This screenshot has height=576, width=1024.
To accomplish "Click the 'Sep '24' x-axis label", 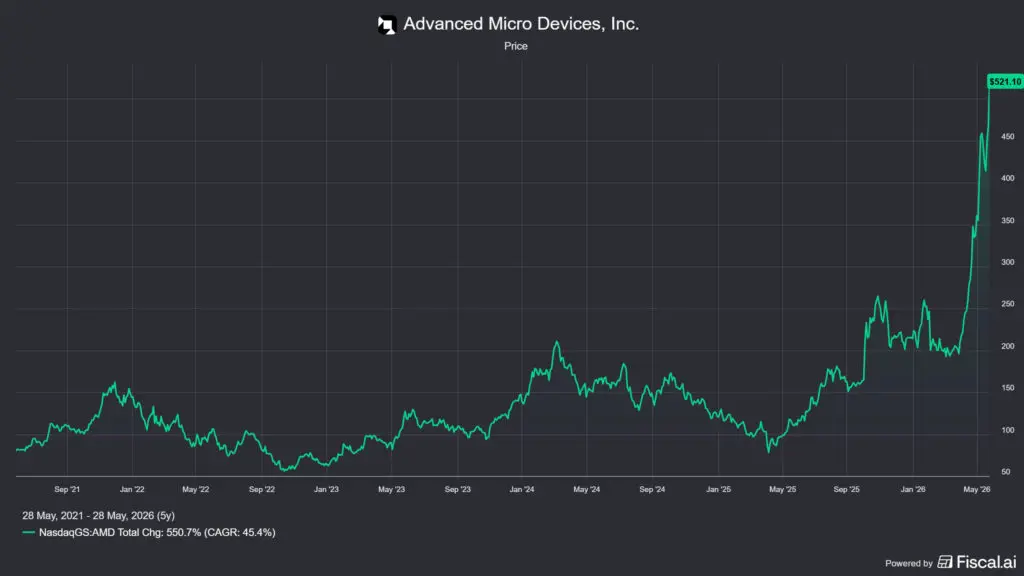I will tap(652, 489).
